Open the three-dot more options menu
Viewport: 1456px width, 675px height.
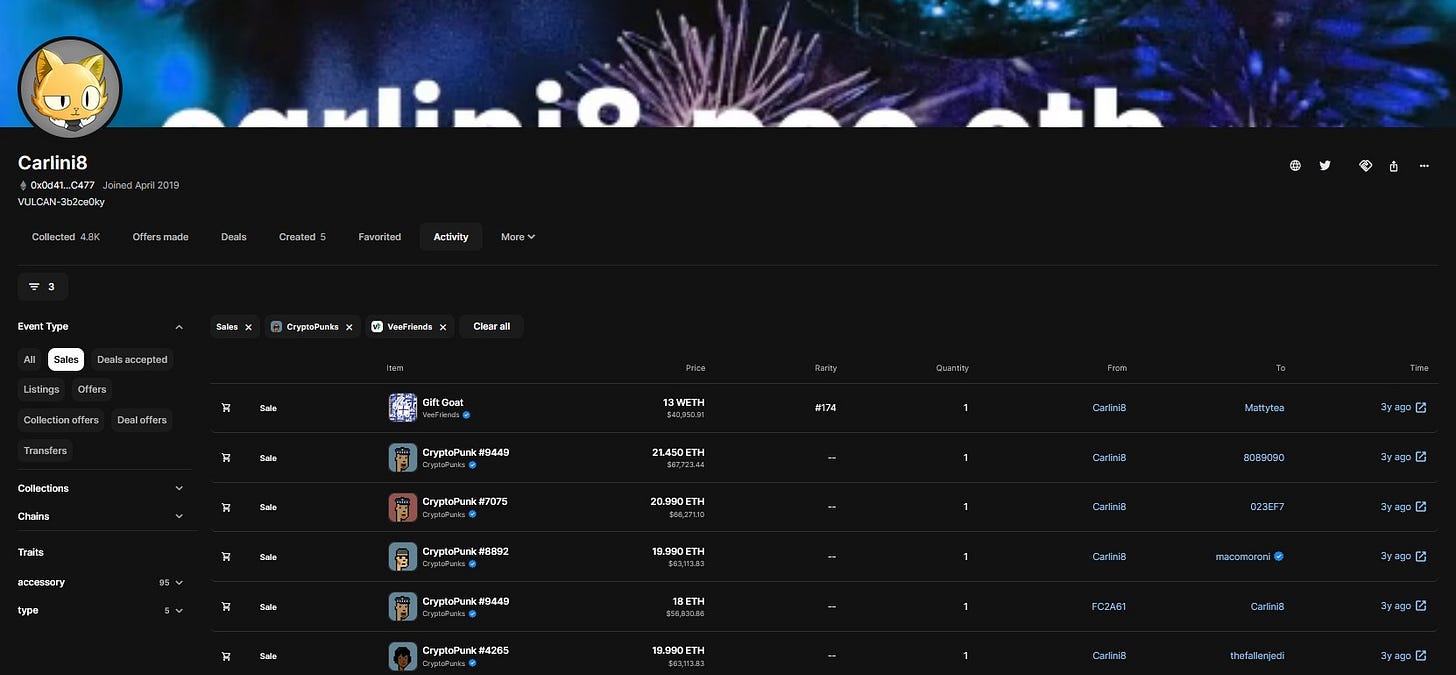point(1424,166)
